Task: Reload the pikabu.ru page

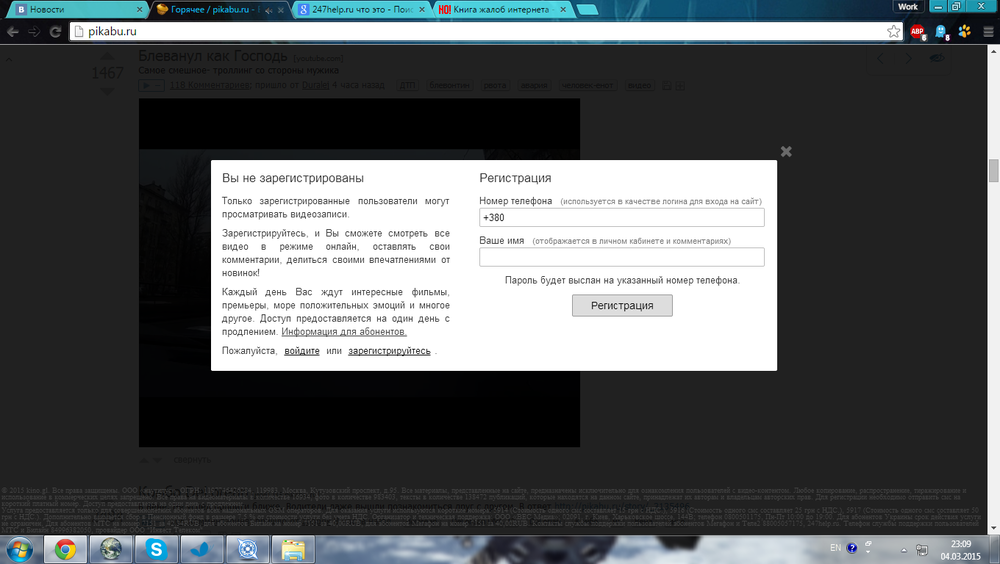Action: (56, 31)
